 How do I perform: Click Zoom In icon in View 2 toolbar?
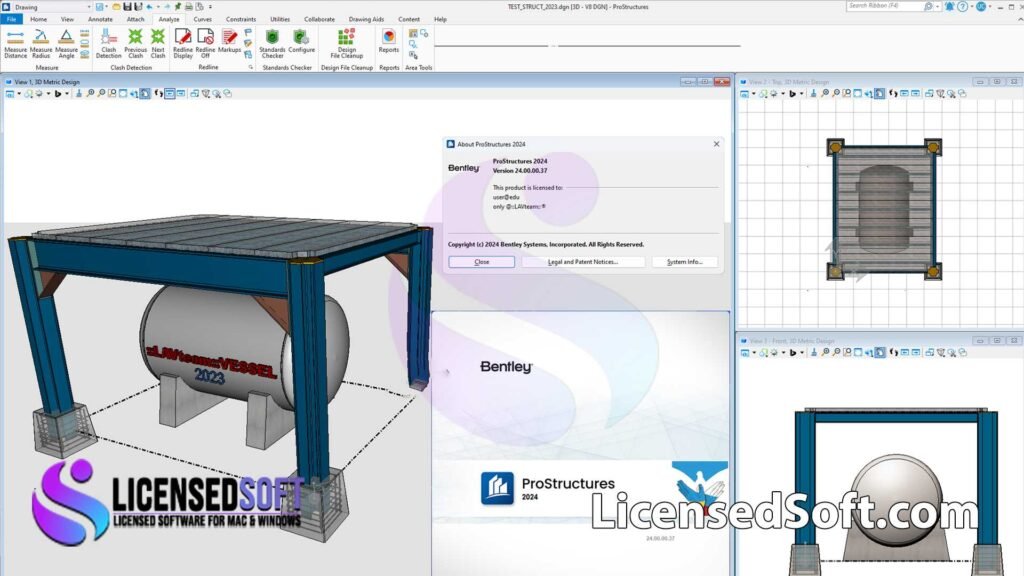click(x=825, y=93)
